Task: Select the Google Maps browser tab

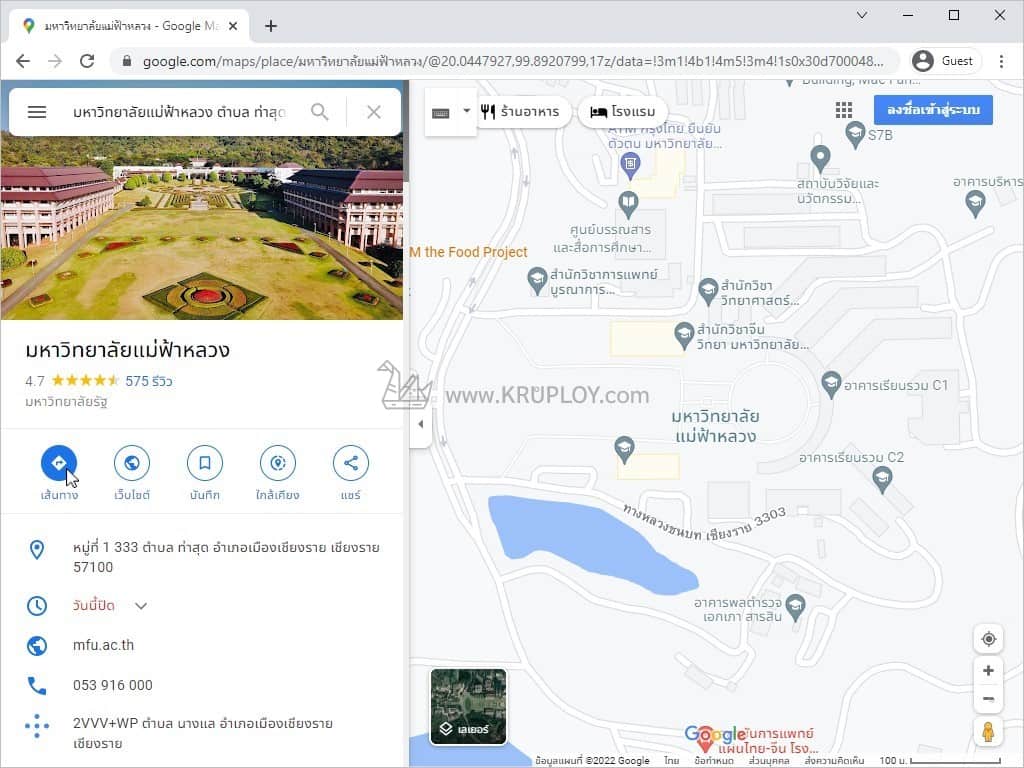Action: tap(129, 26)
